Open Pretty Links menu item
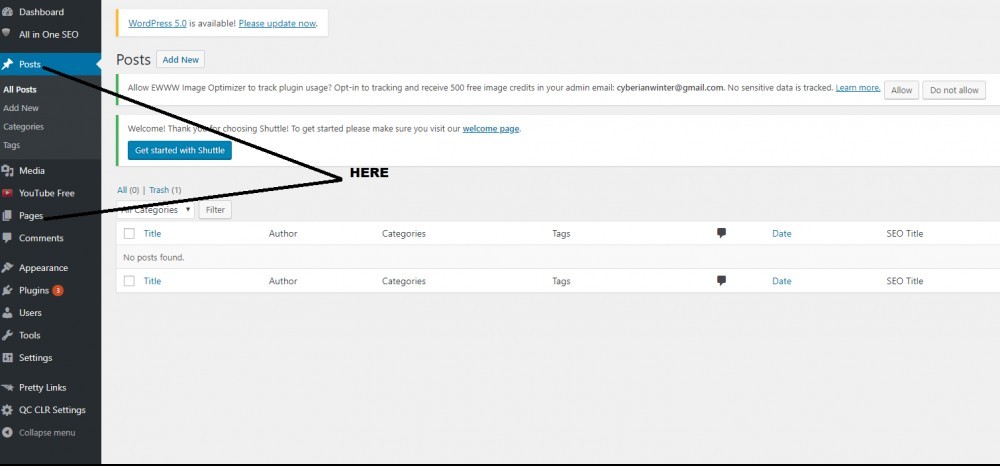The height and width of the screenshot is (466, 1000). click(x=43, y=387)
